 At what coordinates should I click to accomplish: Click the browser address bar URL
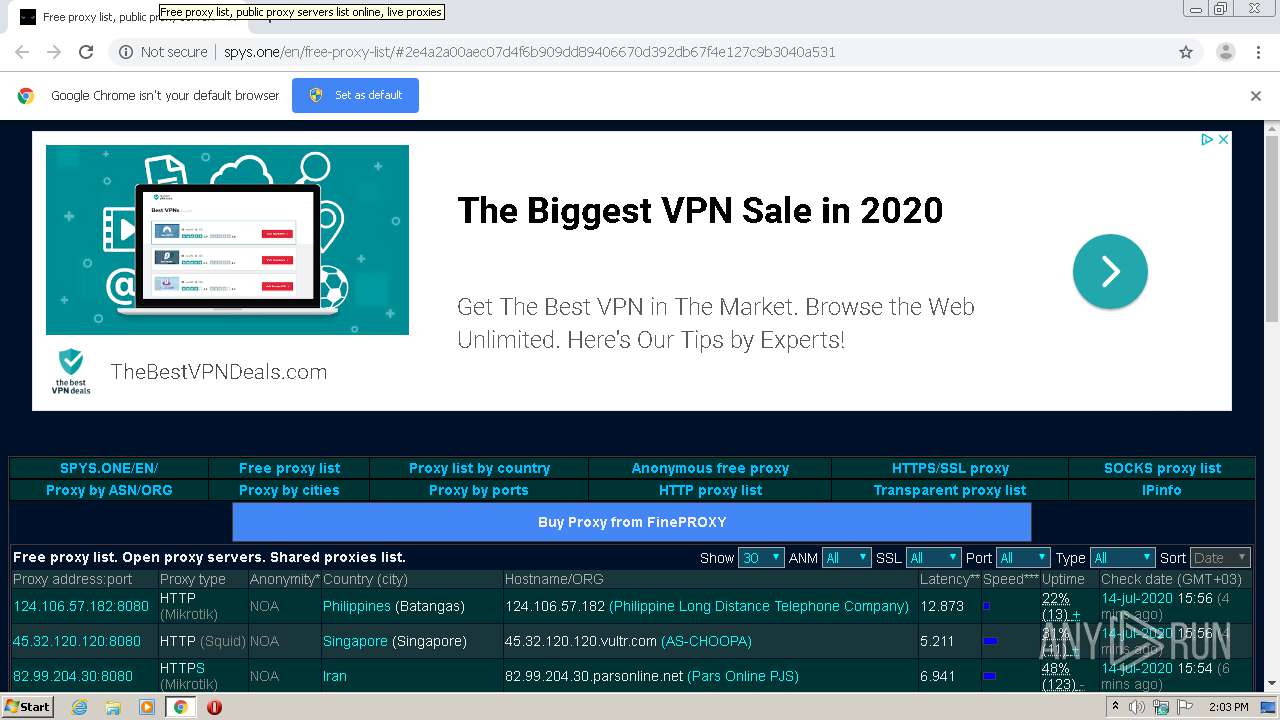point(529,52)
